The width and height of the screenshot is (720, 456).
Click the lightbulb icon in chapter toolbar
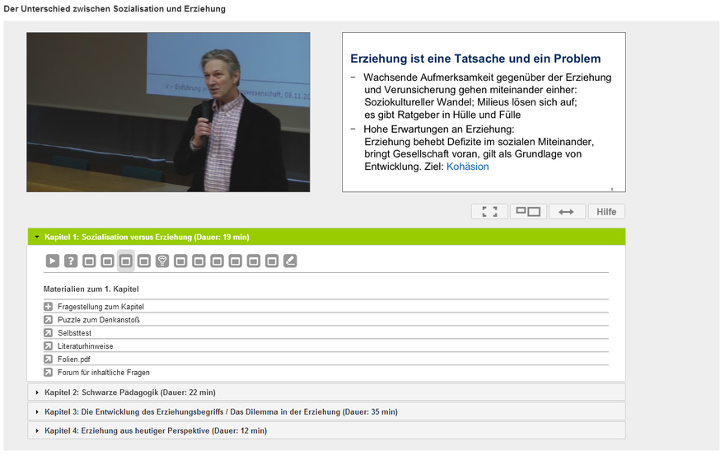pos(162,261)
